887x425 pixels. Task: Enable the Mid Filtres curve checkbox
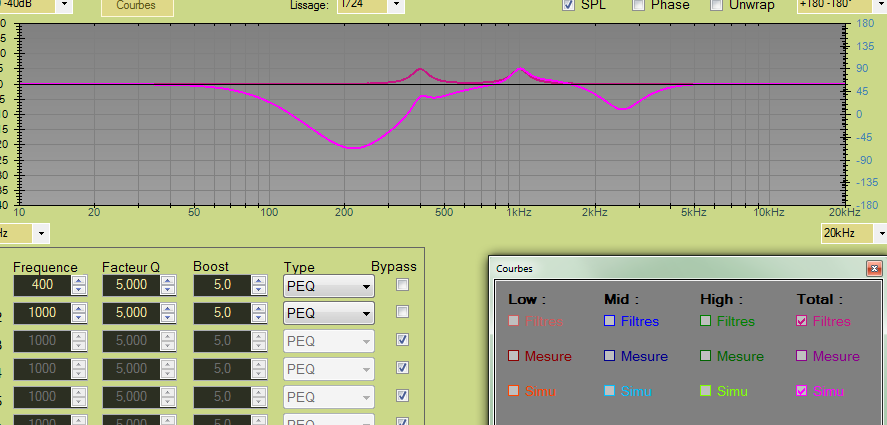pyautogui.click(x=609, y=321)
